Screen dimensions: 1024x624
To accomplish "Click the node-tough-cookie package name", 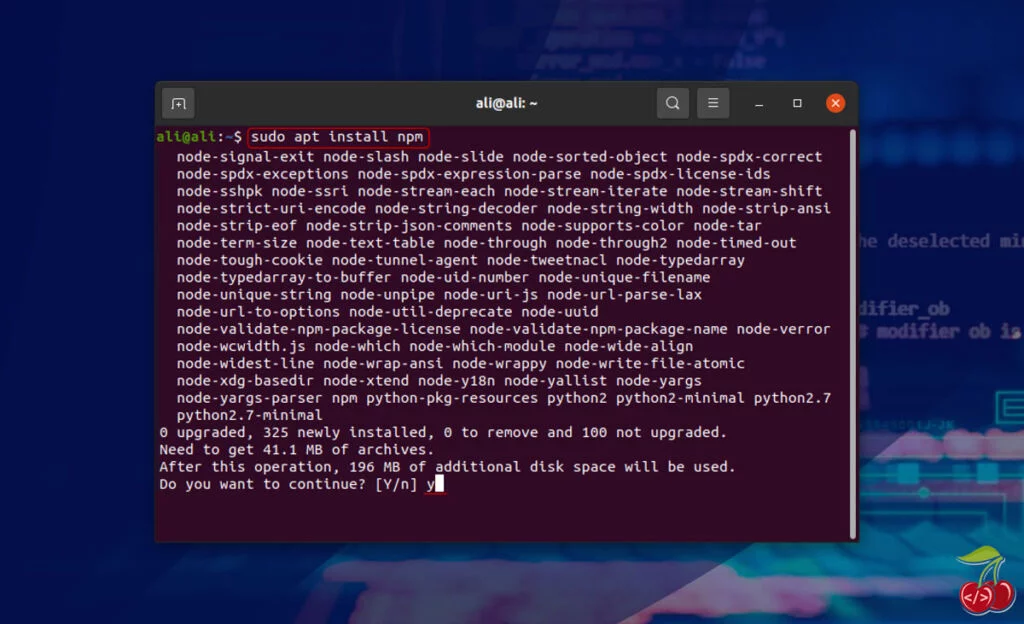I will click(x=249, y=260).
